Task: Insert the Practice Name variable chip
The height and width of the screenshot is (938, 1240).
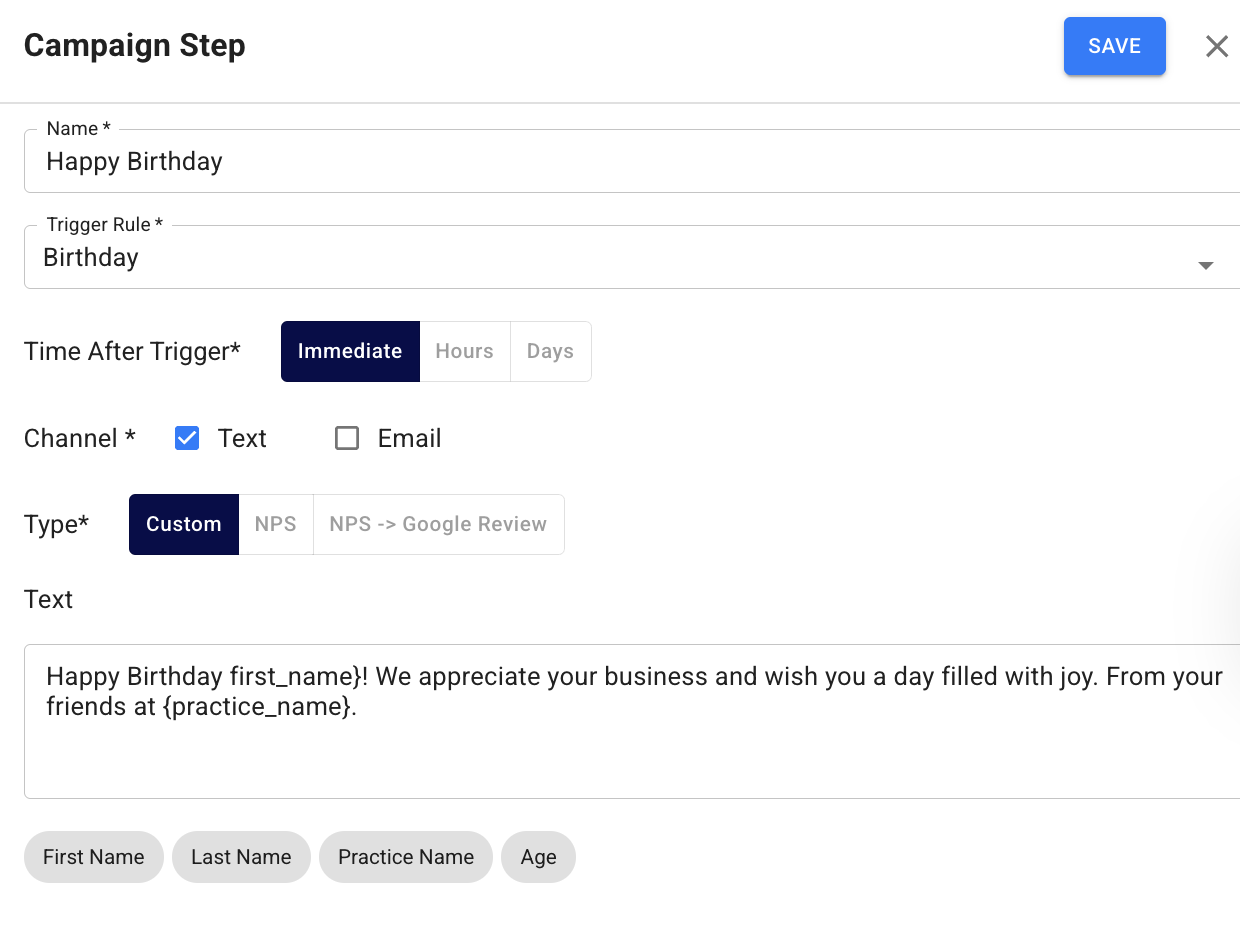Action: tap(406, 857)
